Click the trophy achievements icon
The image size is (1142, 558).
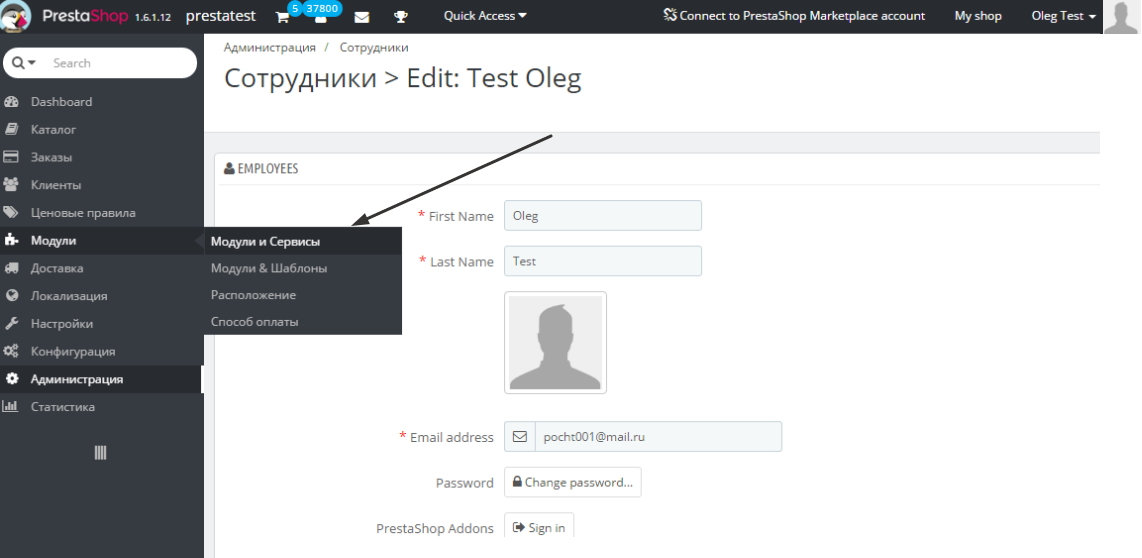[x=401, y=17]
